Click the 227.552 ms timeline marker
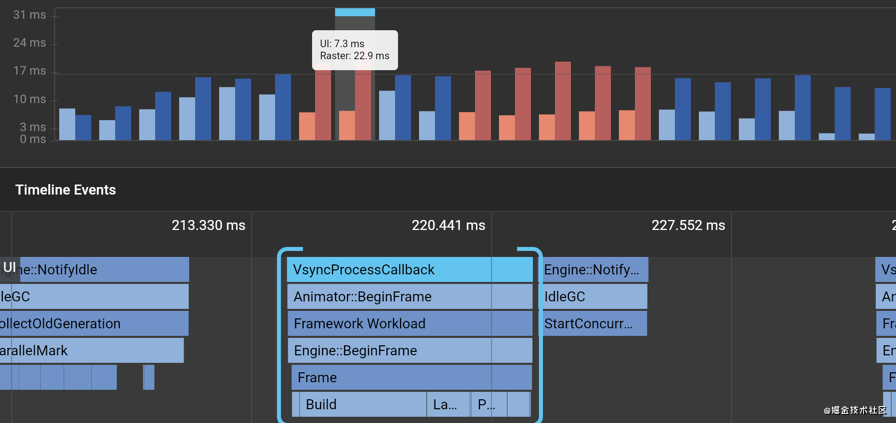 point(688,226)
